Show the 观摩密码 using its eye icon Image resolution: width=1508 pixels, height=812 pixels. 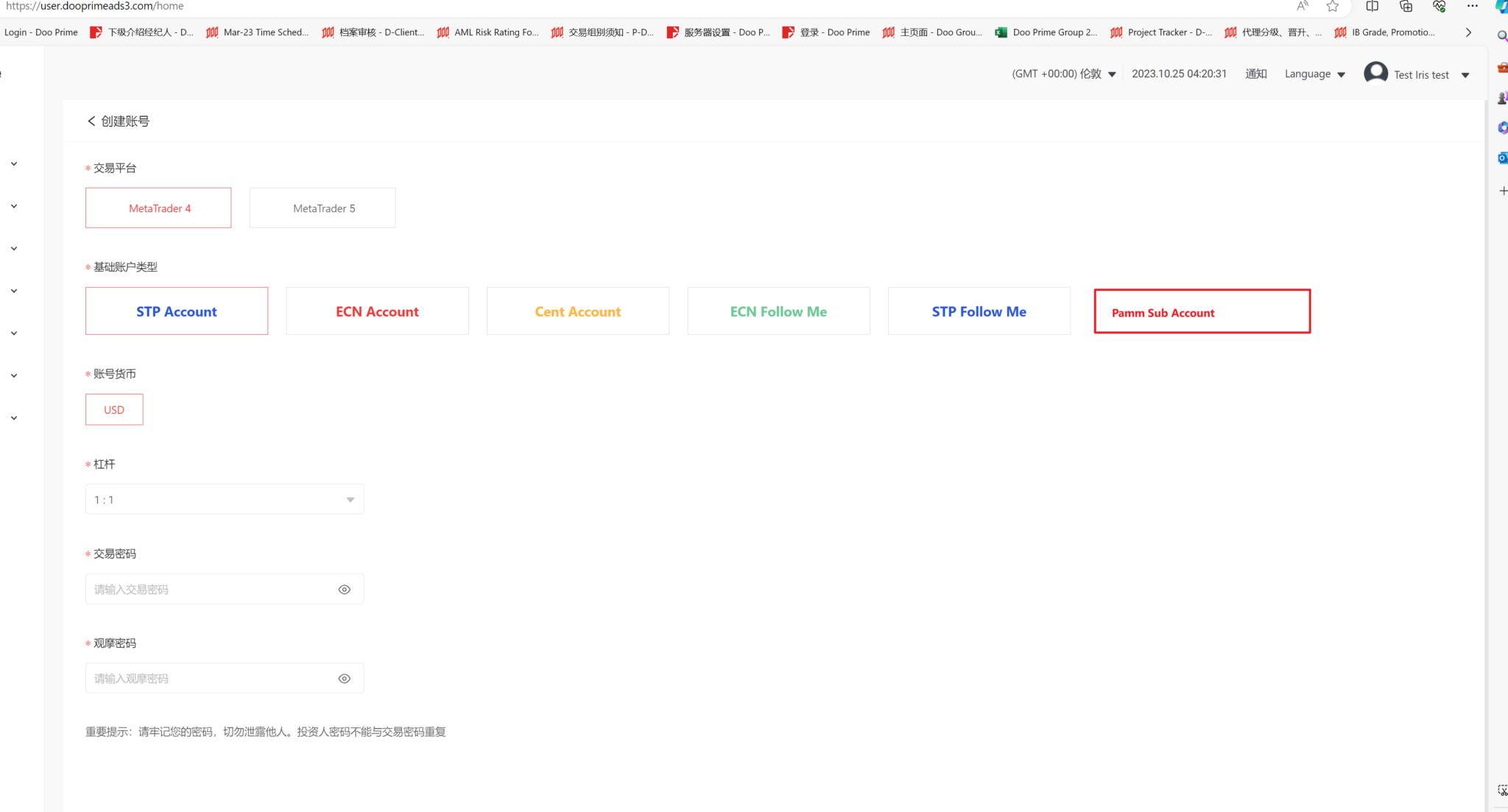tap(344, 678)
